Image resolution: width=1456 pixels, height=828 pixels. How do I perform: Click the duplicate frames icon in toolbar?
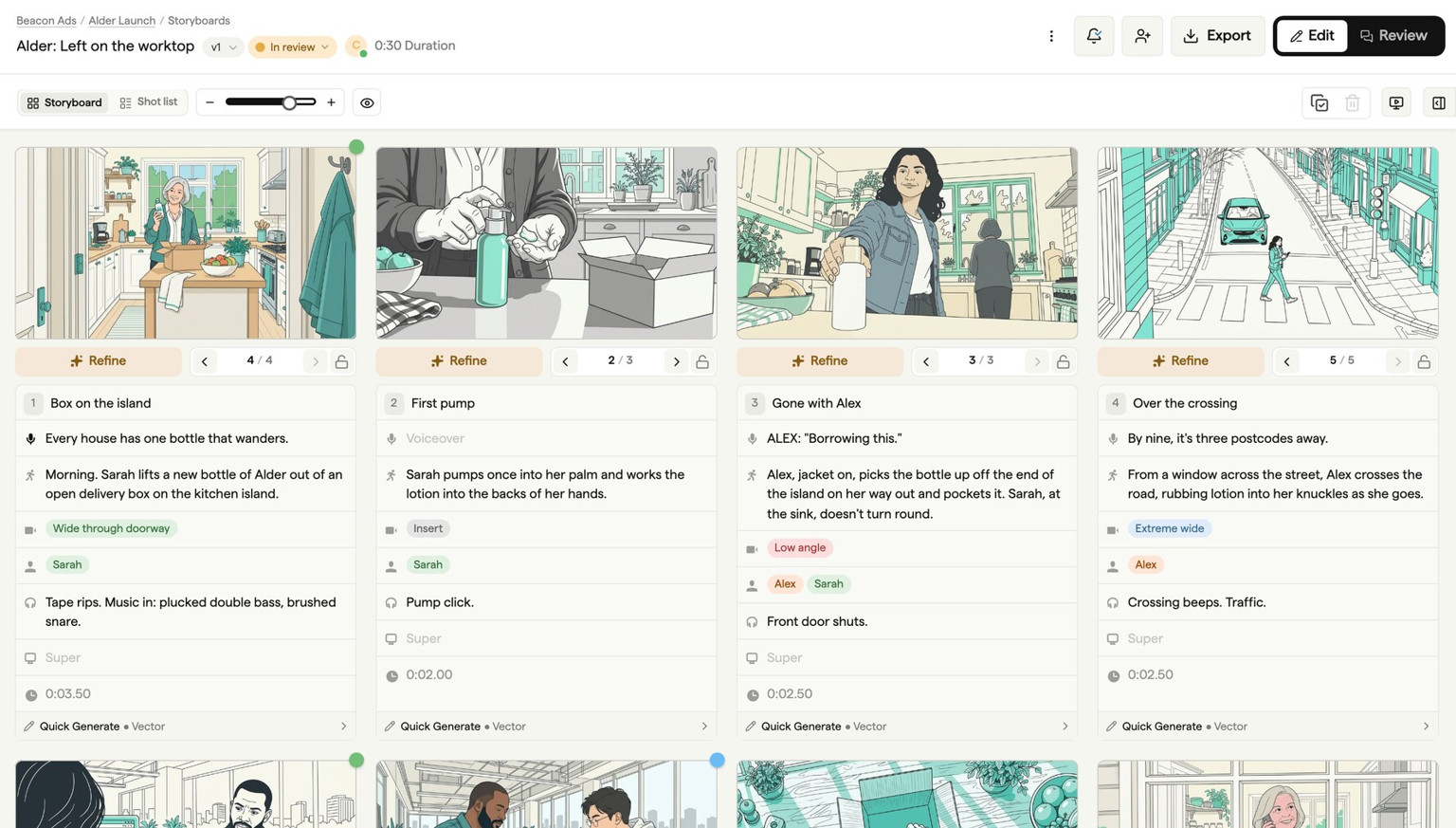tap(1319, 102)
